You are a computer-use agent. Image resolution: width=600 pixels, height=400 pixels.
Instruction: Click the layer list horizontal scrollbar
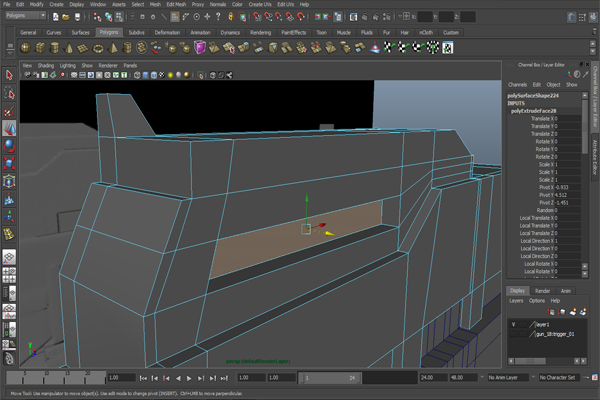pos(530,361)
